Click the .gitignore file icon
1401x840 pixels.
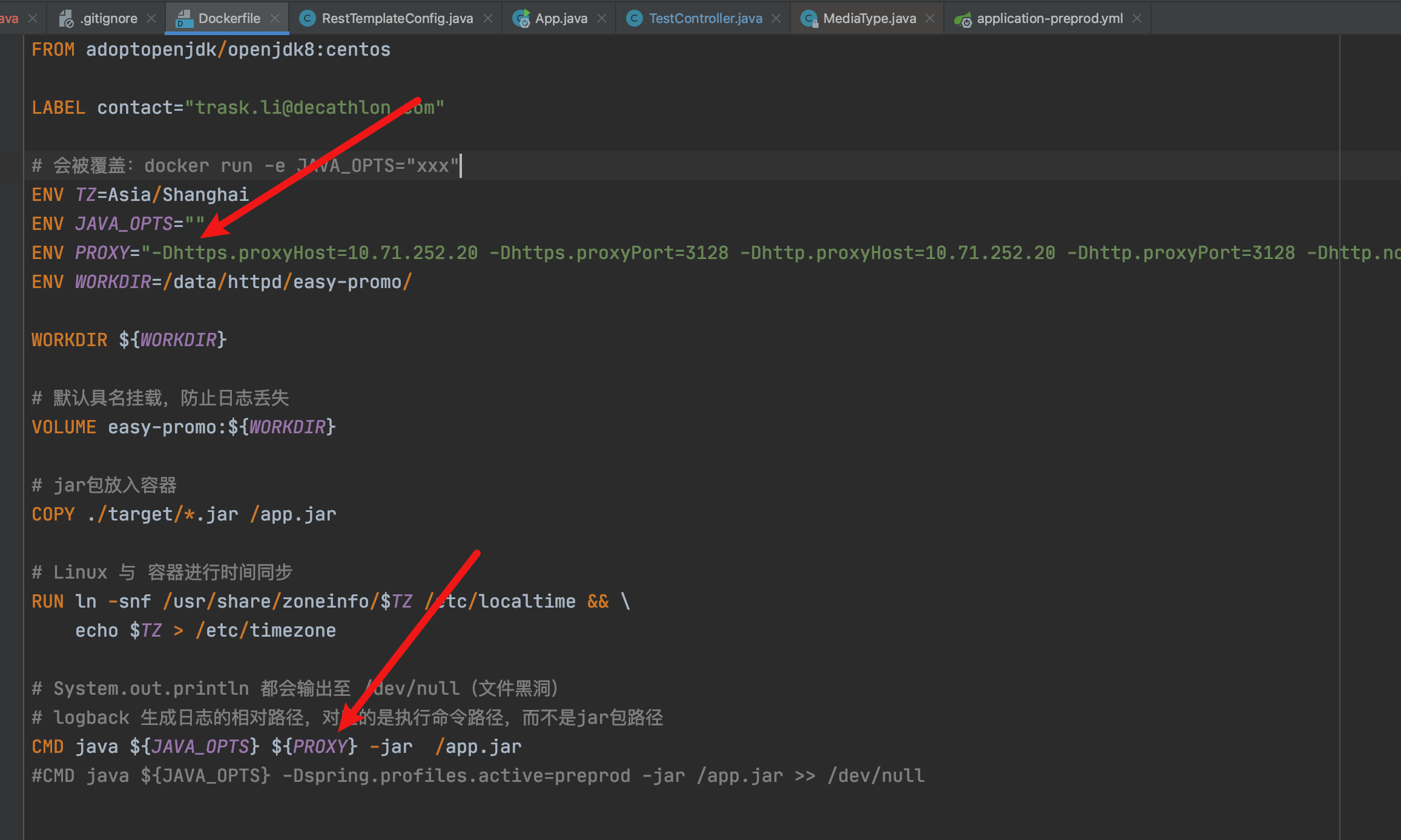point(66,19)
